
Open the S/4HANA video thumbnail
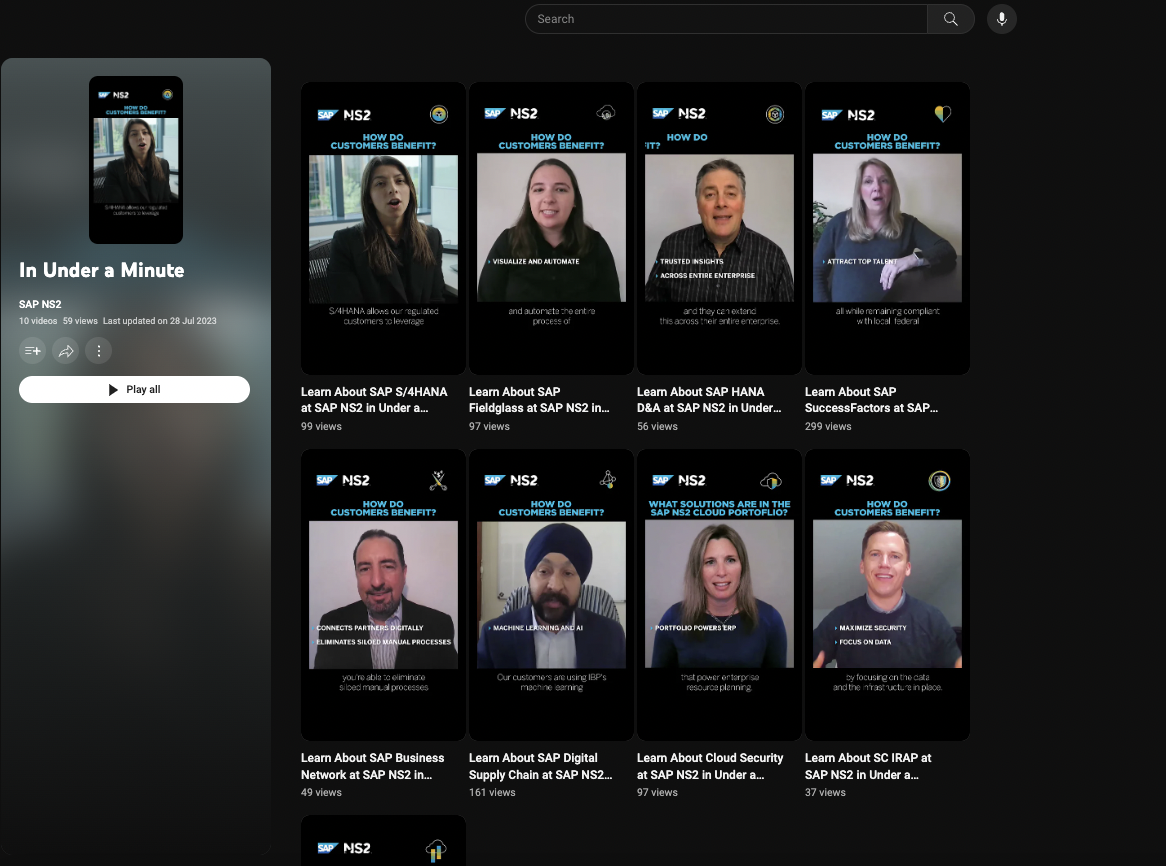[x=383, y=228]
